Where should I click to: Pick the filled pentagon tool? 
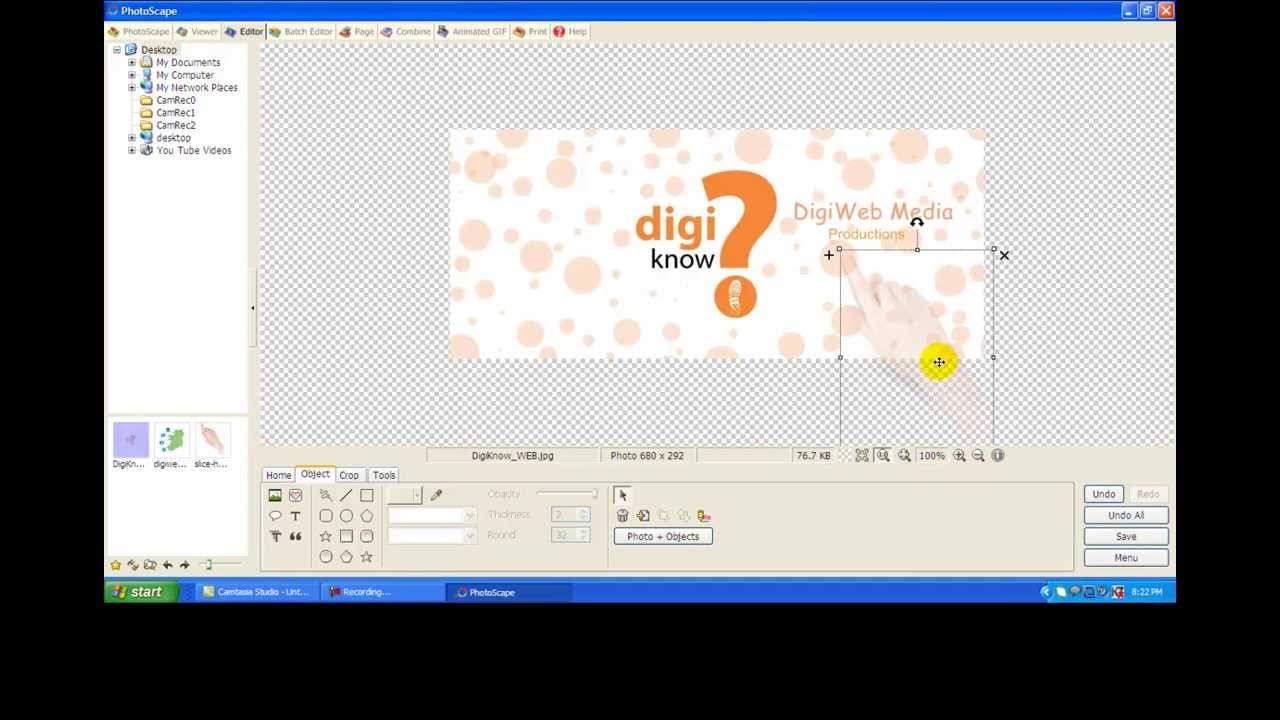click(x=346, y=557)
